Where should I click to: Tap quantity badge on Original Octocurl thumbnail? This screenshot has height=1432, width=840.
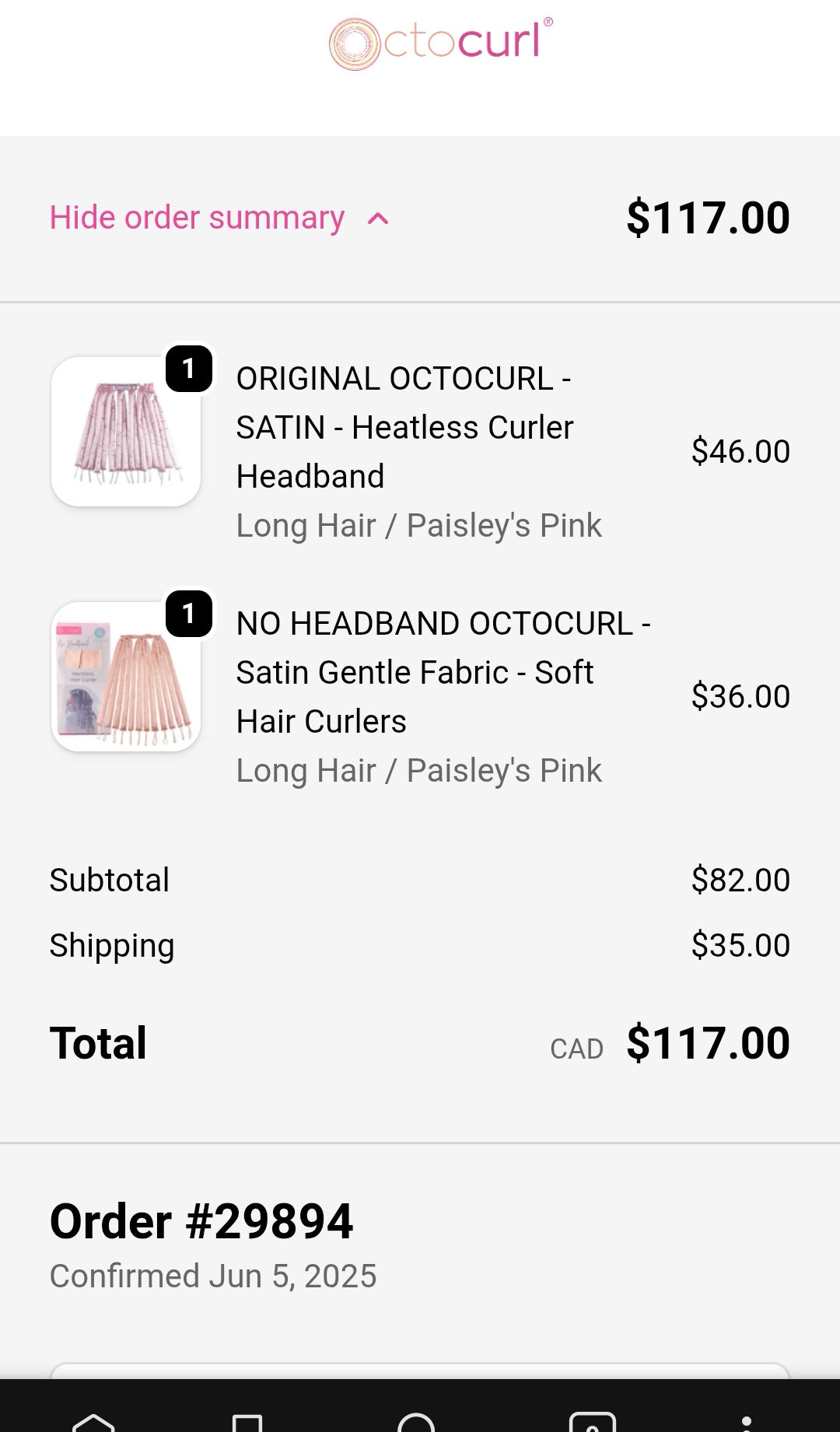coord(189,369)
